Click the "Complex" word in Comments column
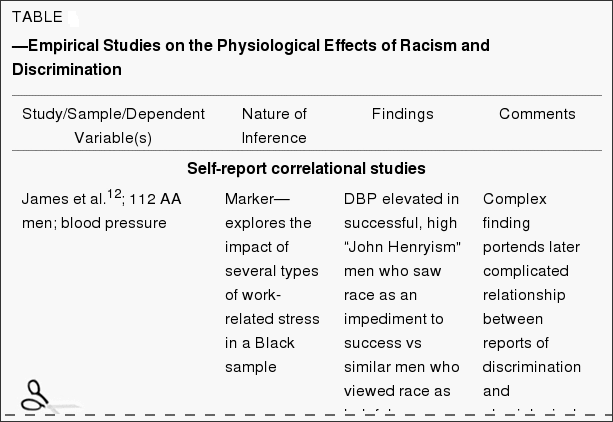The width and height of the screenshot is (613, 422). click(x=514, y=199)
